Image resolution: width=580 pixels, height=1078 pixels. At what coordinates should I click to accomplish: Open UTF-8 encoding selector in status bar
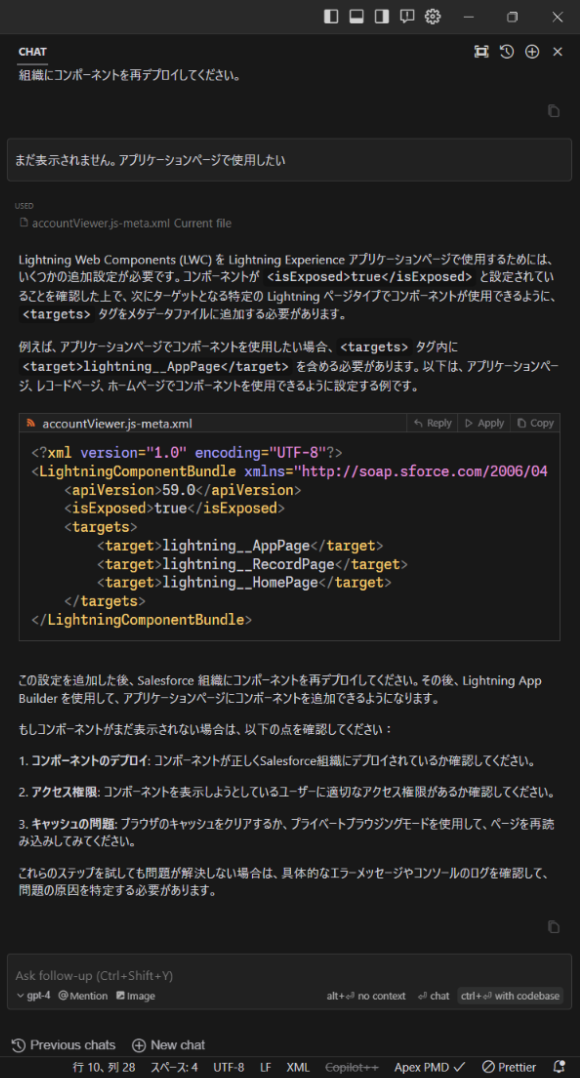pyautogui.click(x=229, y=1067)
